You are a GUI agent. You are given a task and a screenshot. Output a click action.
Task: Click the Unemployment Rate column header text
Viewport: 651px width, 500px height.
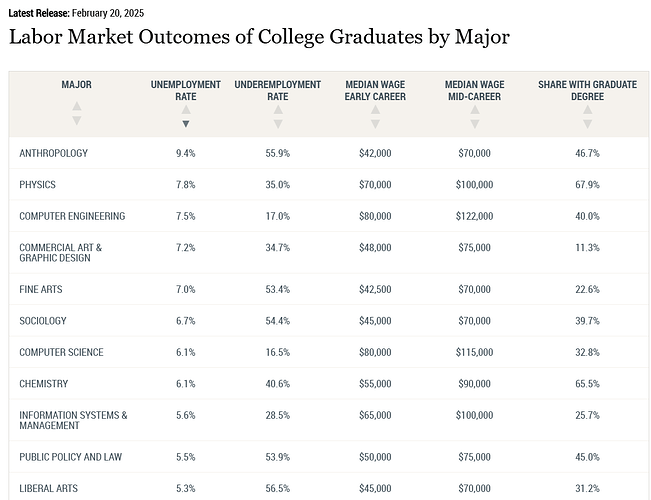186,90
